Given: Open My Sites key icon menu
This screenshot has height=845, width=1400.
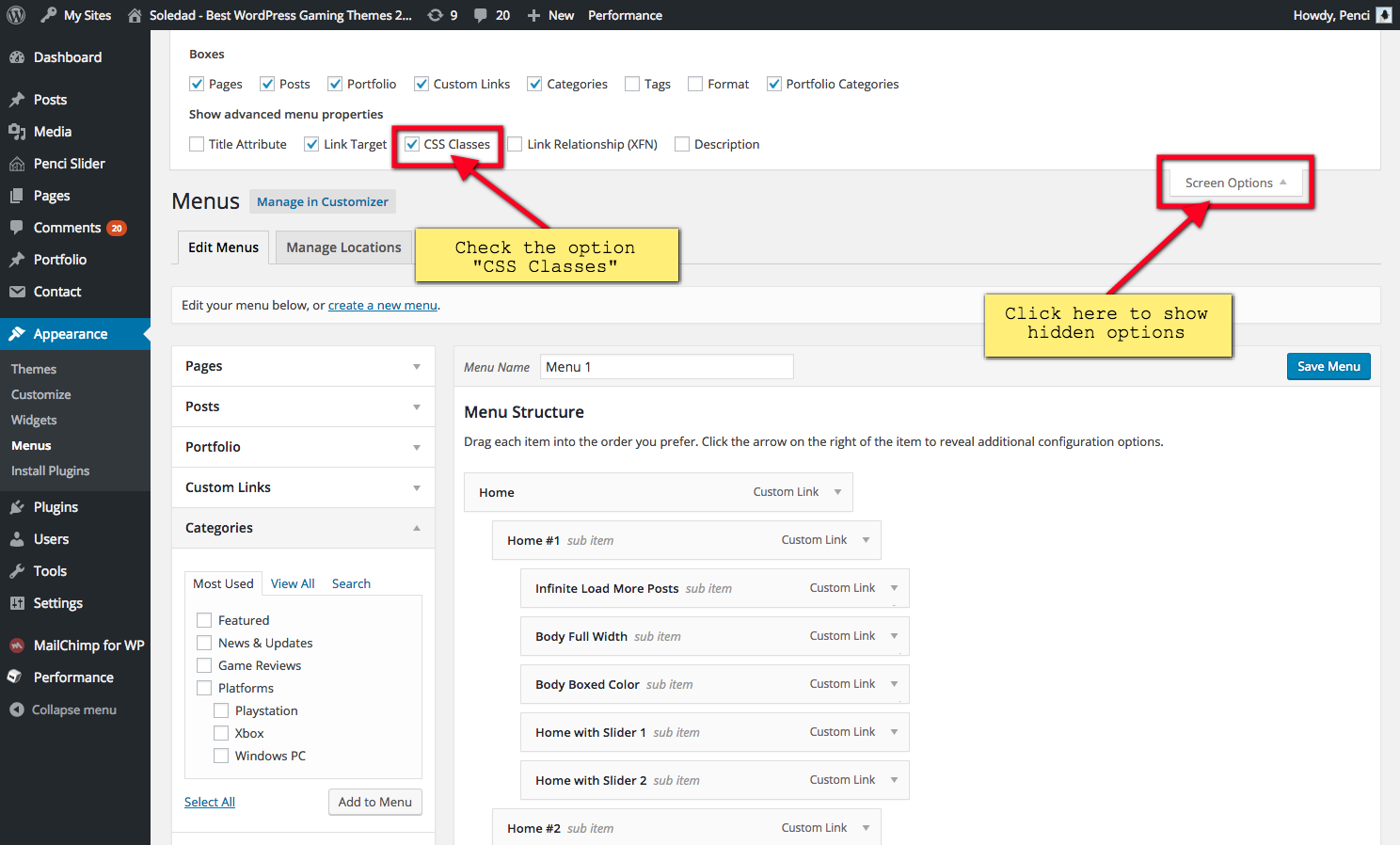Looking at the screenshot, I should coord(48,15).
